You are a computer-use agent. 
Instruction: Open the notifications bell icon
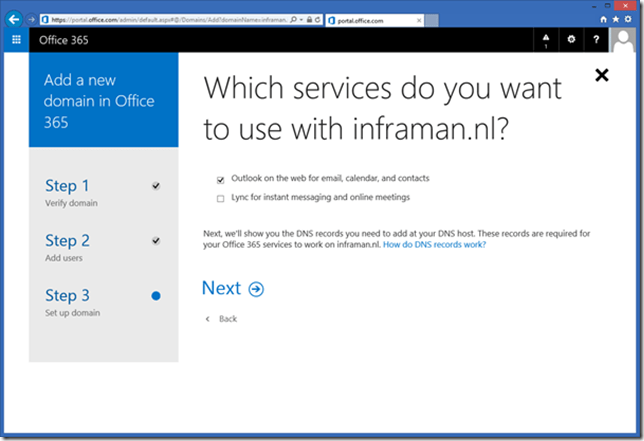(546, 40)
